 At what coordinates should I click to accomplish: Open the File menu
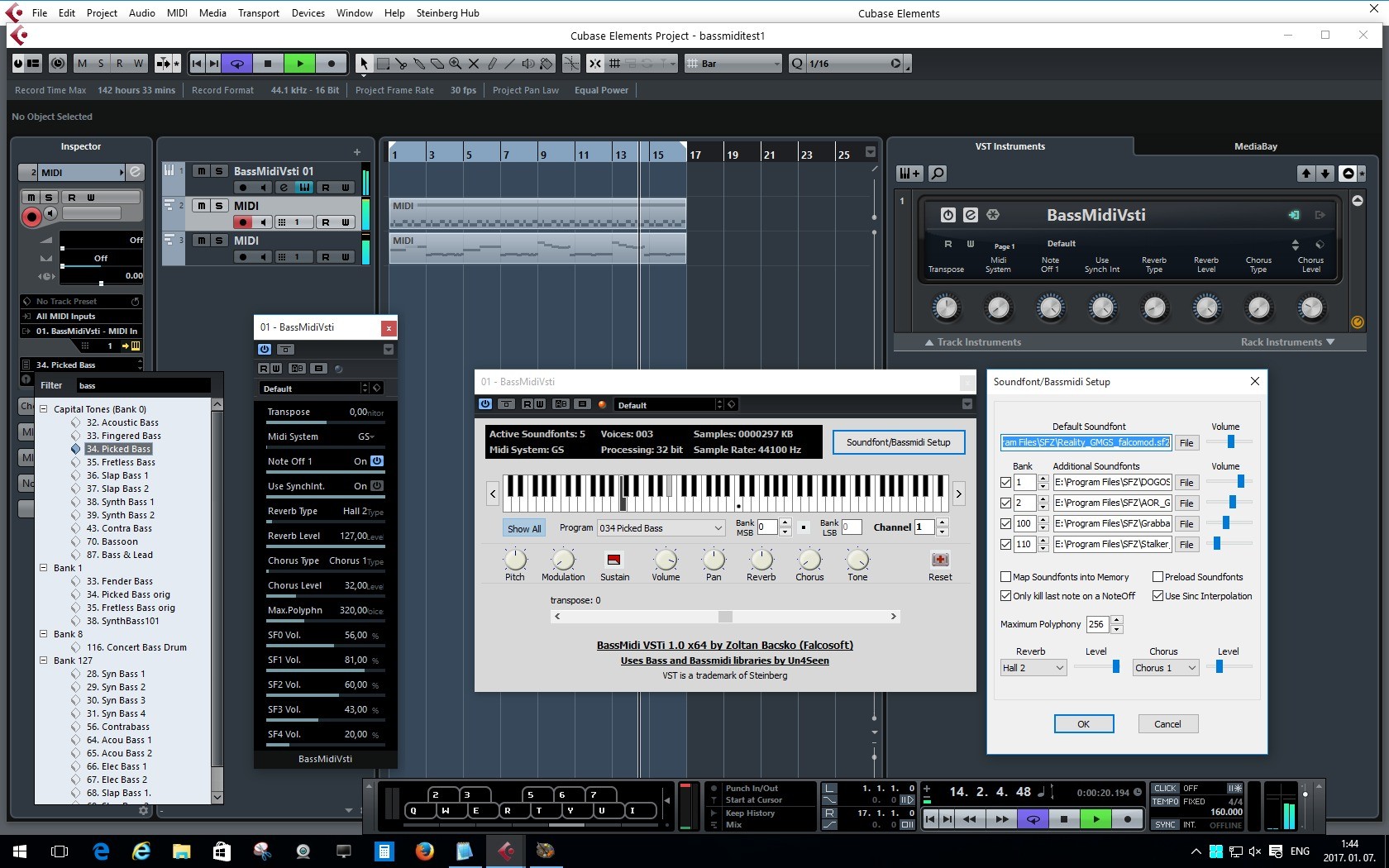(40, 13)
